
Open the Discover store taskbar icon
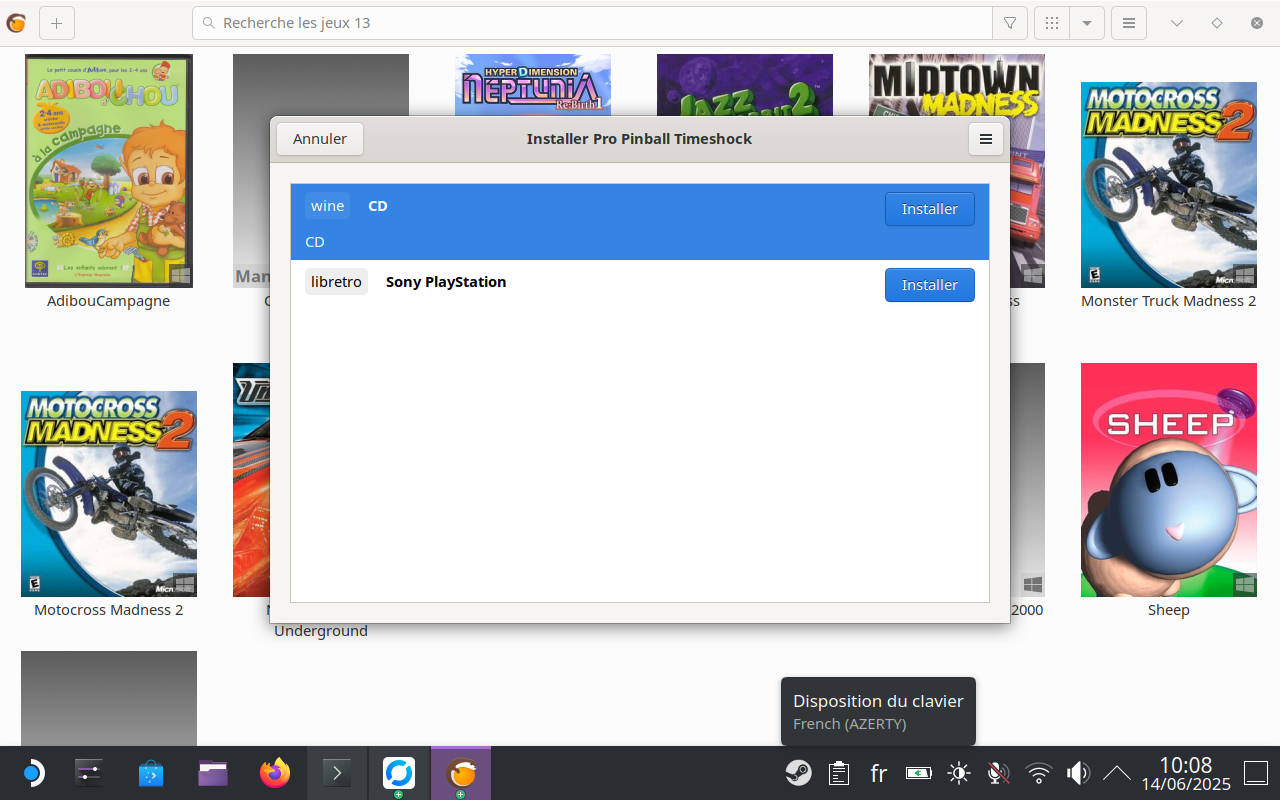151,773
